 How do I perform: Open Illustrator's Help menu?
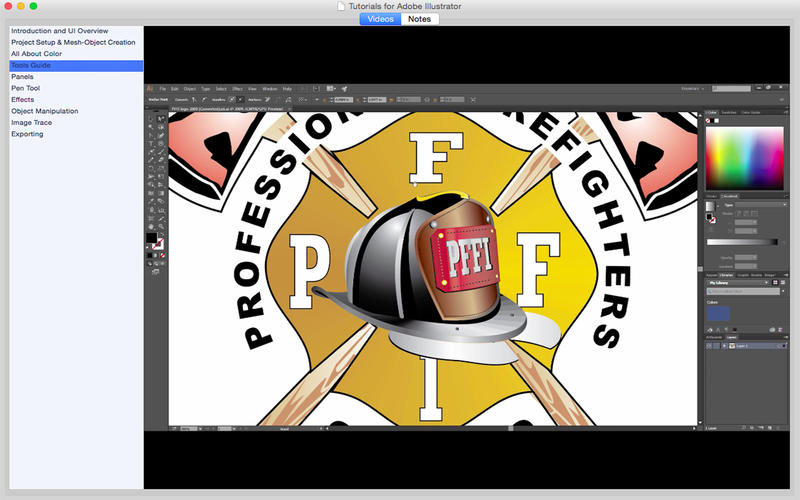click(x=287, y=89)
